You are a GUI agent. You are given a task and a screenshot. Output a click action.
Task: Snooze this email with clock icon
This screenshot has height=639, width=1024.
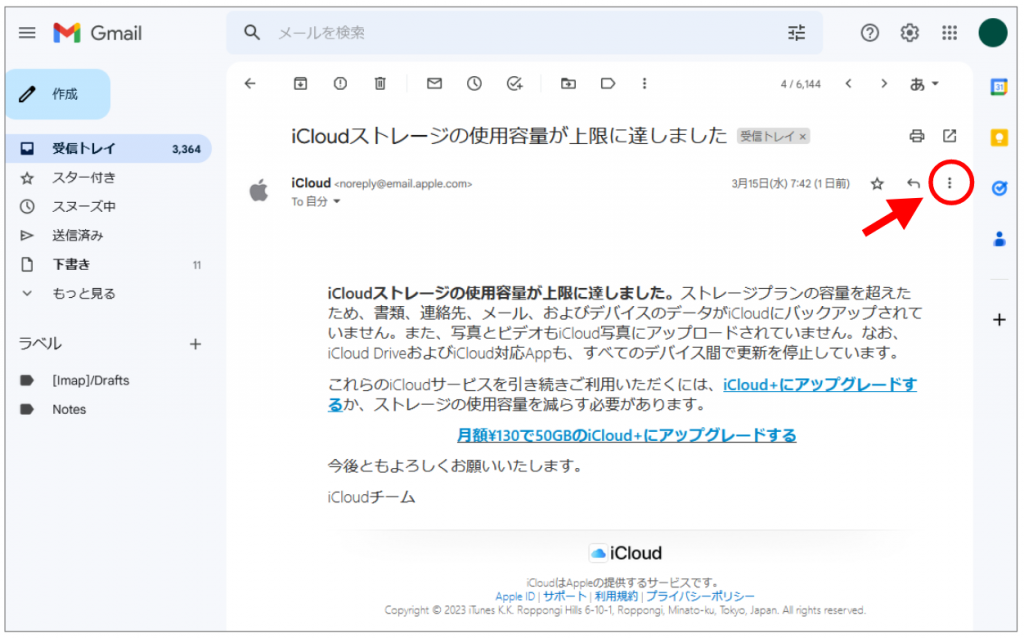pos(474,84)
